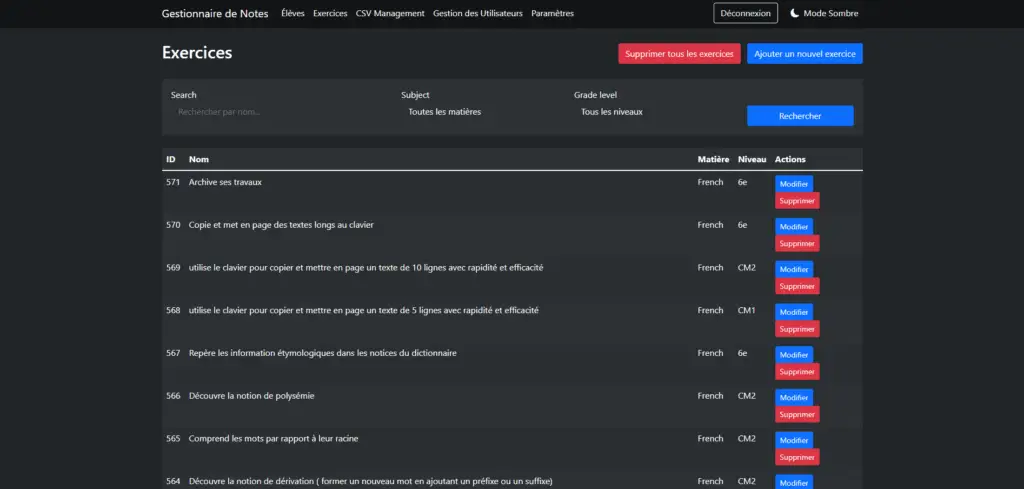Screen dimensions: 1024x489
Task: Click Repère les information étymologiques row text
Action: pos(323,353)
